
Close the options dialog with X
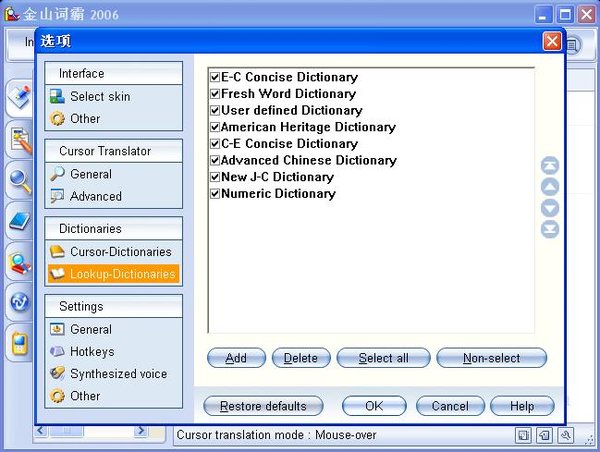coord(551,41)
